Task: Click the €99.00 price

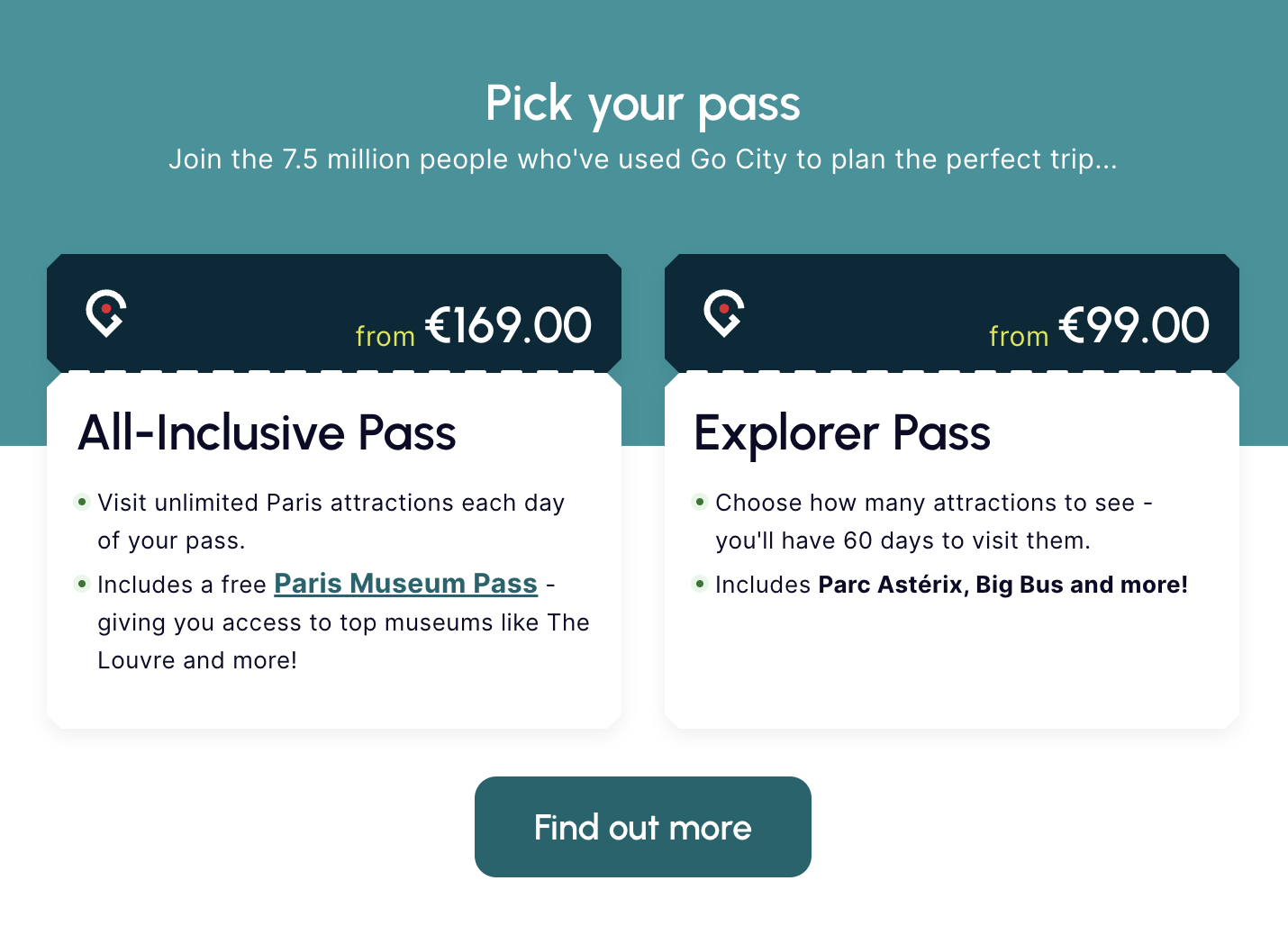Action: point(1134,326)
